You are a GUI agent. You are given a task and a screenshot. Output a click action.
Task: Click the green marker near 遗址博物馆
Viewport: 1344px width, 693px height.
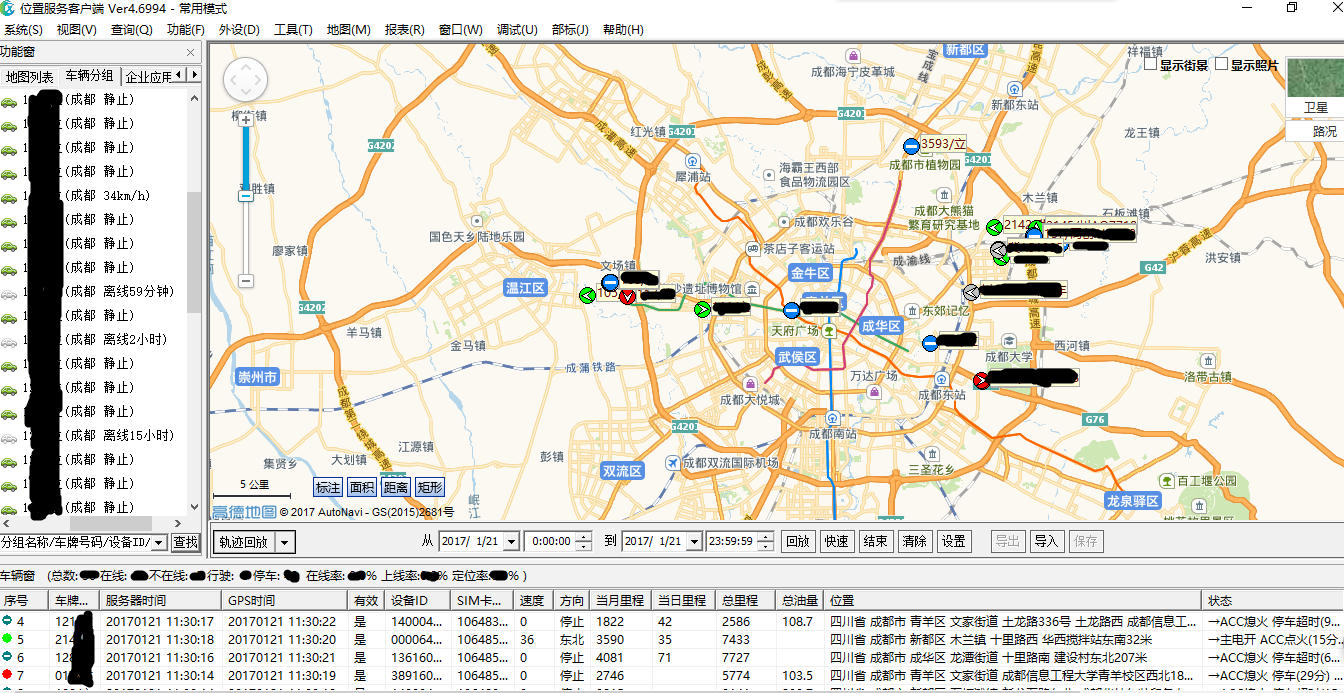pos(702,309)
